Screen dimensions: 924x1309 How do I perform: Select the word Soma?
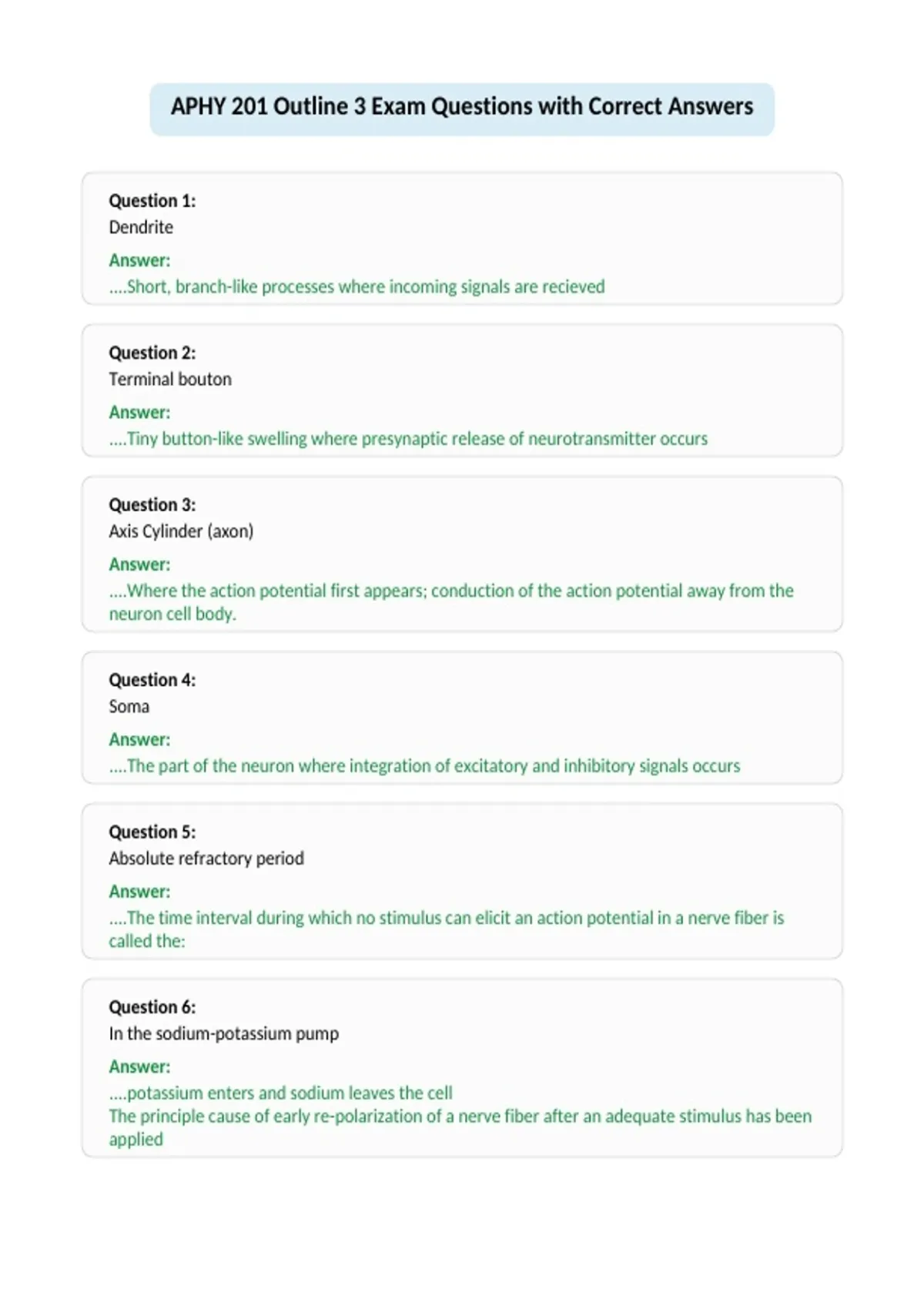pos(129,706)
